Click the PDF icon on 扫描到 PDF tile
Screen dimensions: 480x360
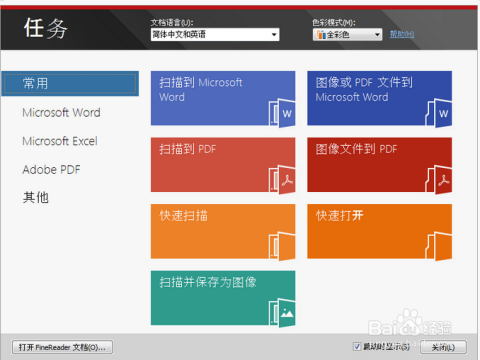tap(282, 180)
